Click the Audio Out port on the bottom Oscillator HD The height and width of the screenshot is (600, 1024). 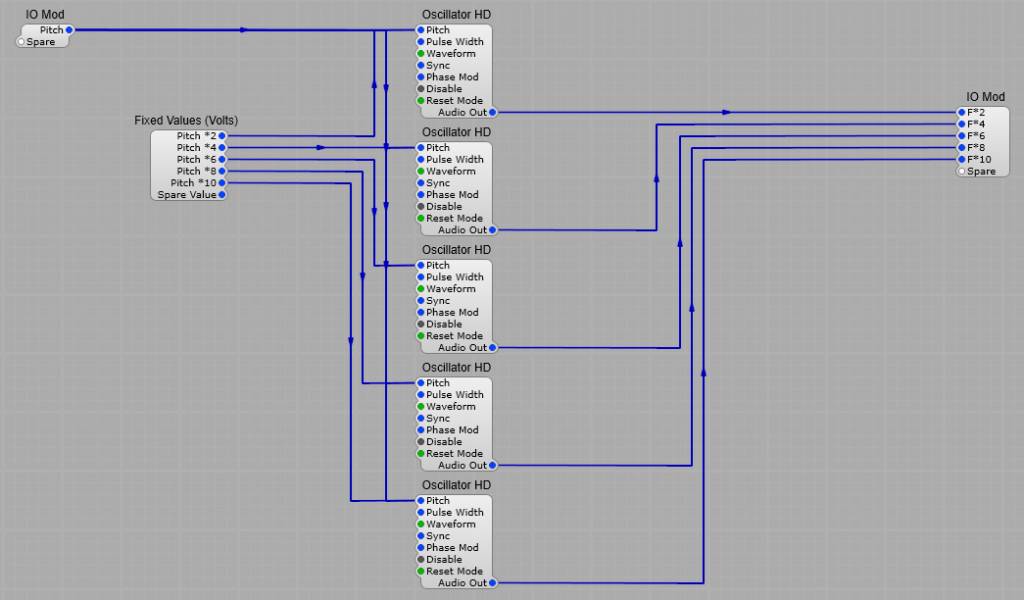click(492, 583)
